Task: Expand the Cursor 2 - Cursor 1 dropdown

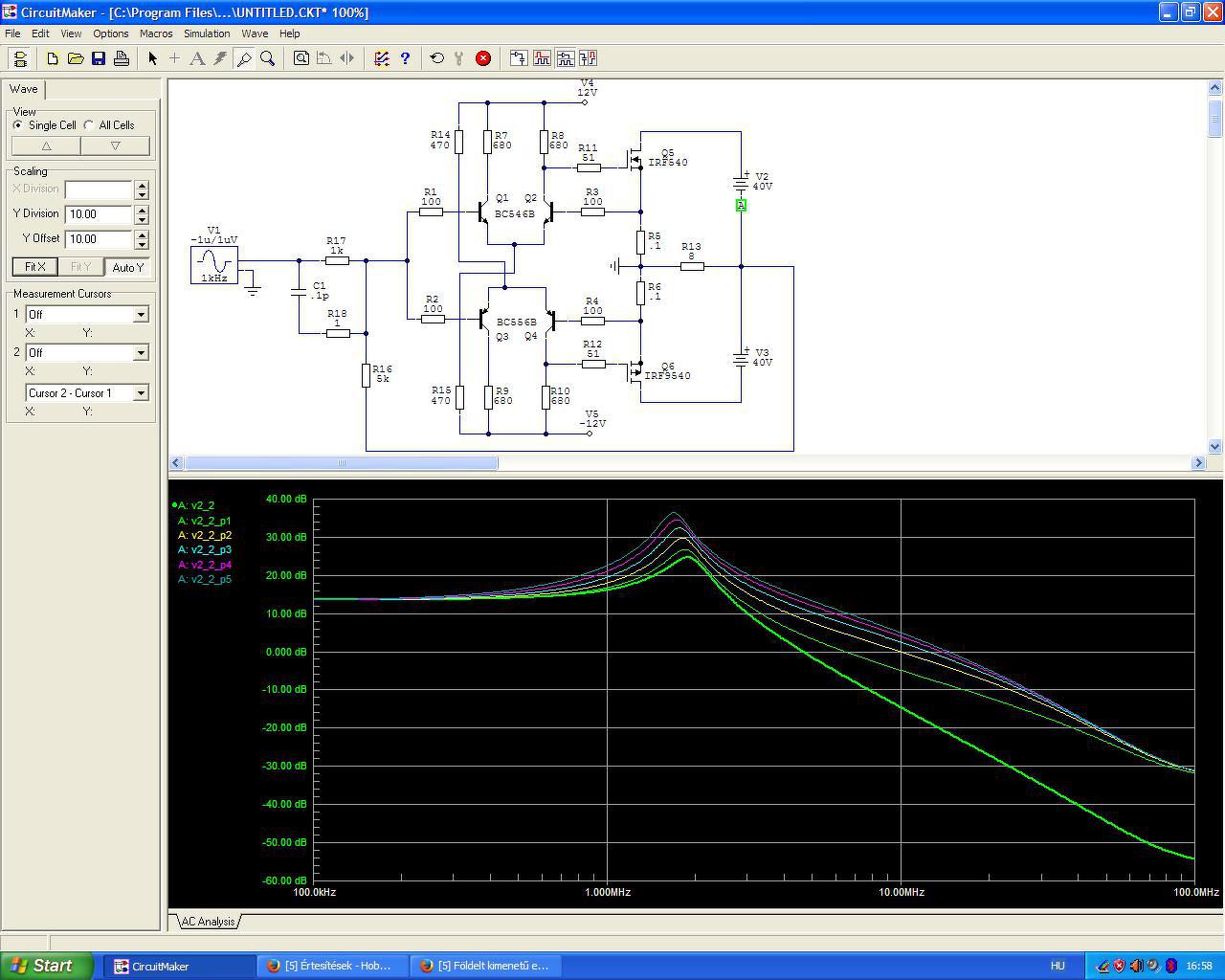Action: point(141,393)
